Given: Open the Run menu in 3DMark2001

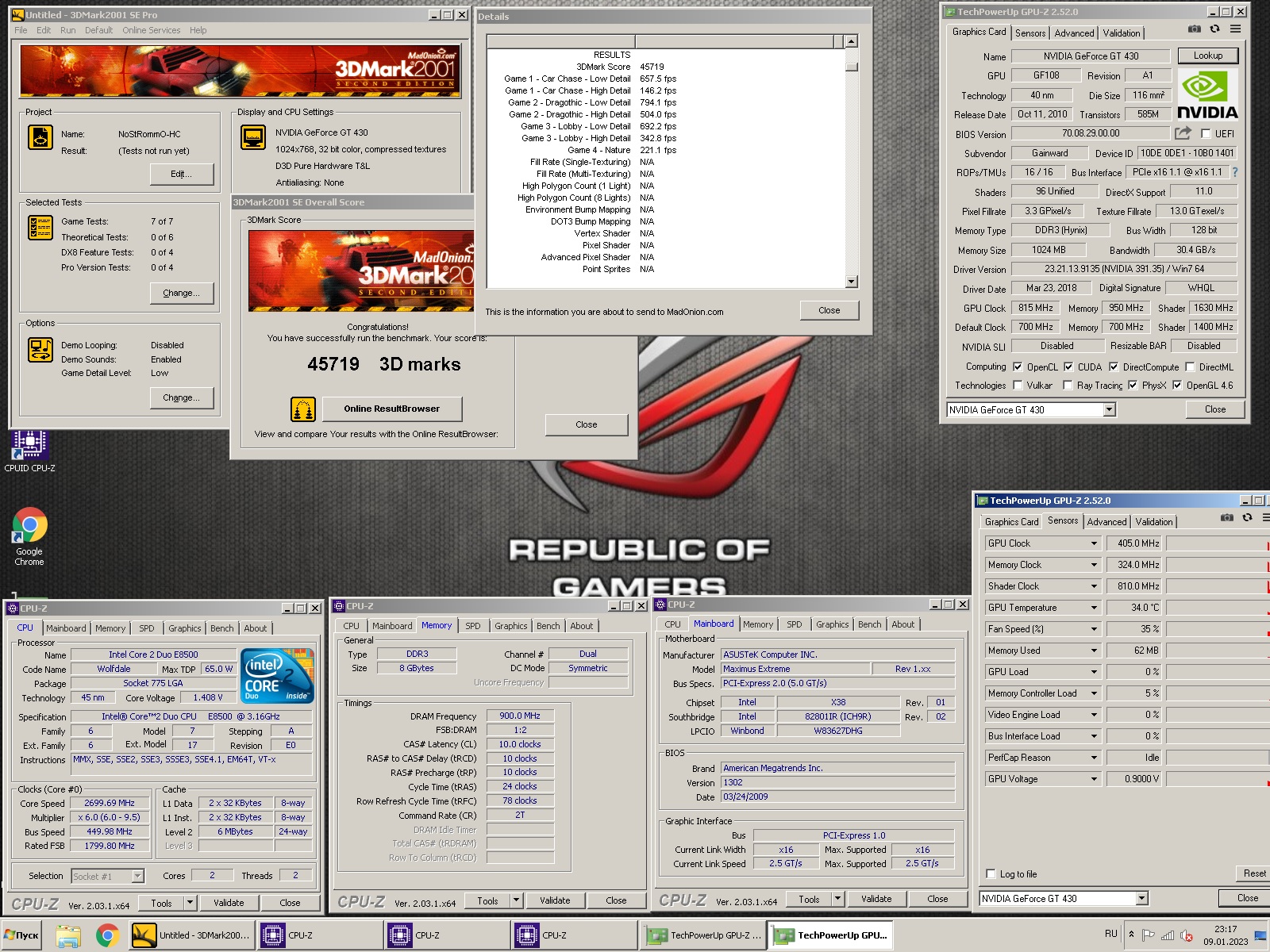Looking at the screenshot, I should click(x=67, y=30).
